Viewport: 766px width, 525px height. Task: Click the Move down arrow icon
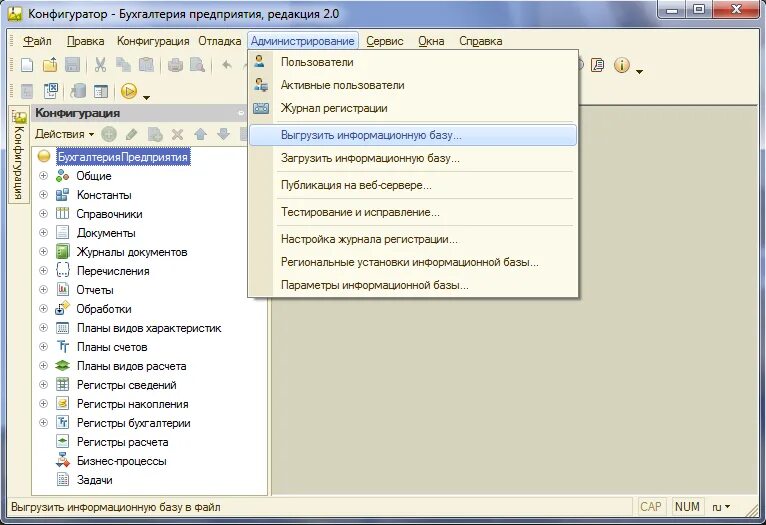click(x=223, y=134)
